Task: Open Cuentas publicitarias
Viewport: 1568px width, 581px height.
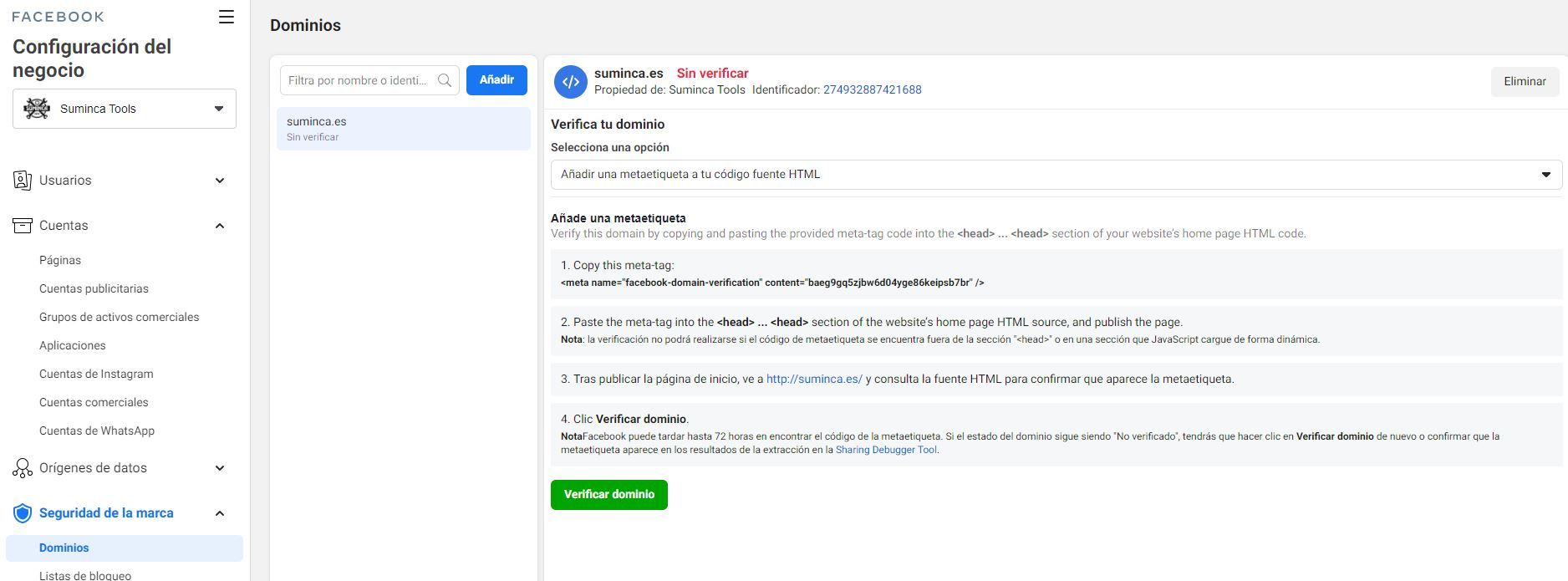Action: point(94,288)
